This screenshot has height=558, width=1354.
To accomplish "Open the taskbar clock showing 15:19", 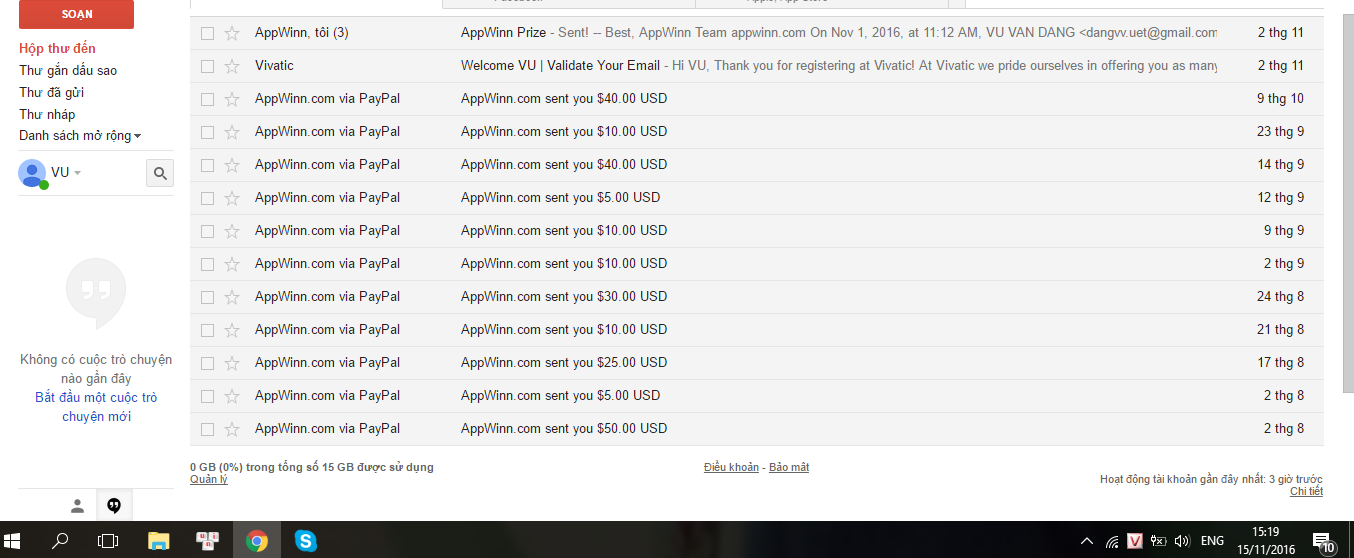I will click(x=1265, y=541).
